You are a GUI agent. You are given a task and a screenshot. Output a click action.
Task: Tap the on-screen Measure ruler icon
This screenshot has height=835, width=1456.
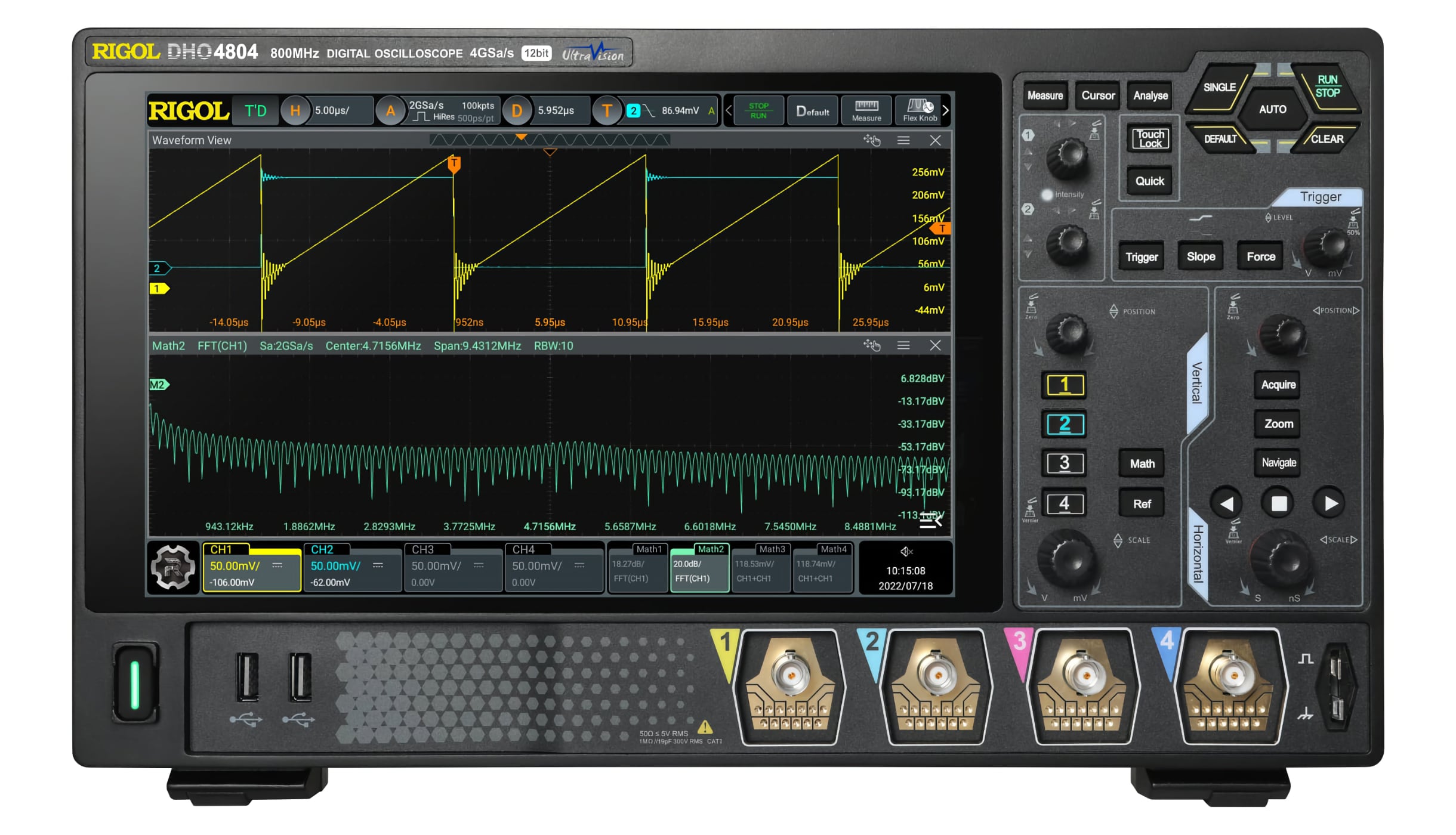pos(866,110)
